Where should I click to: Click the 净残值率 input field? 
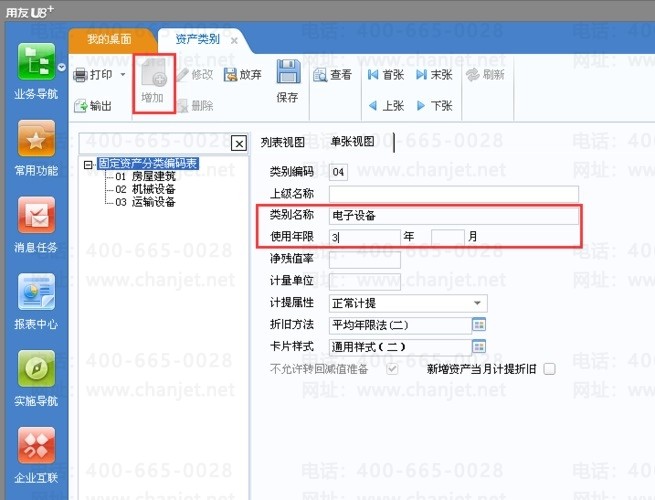coord(365,259)
